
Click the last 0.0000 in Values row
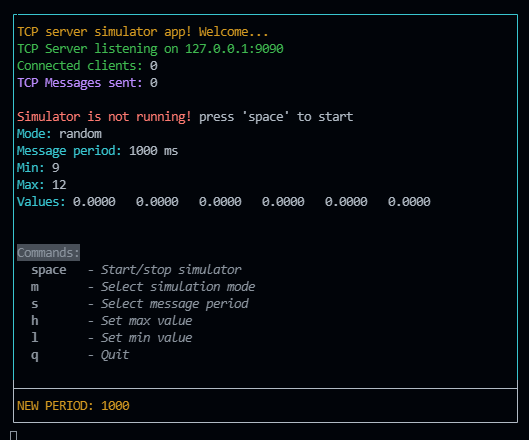409,202
